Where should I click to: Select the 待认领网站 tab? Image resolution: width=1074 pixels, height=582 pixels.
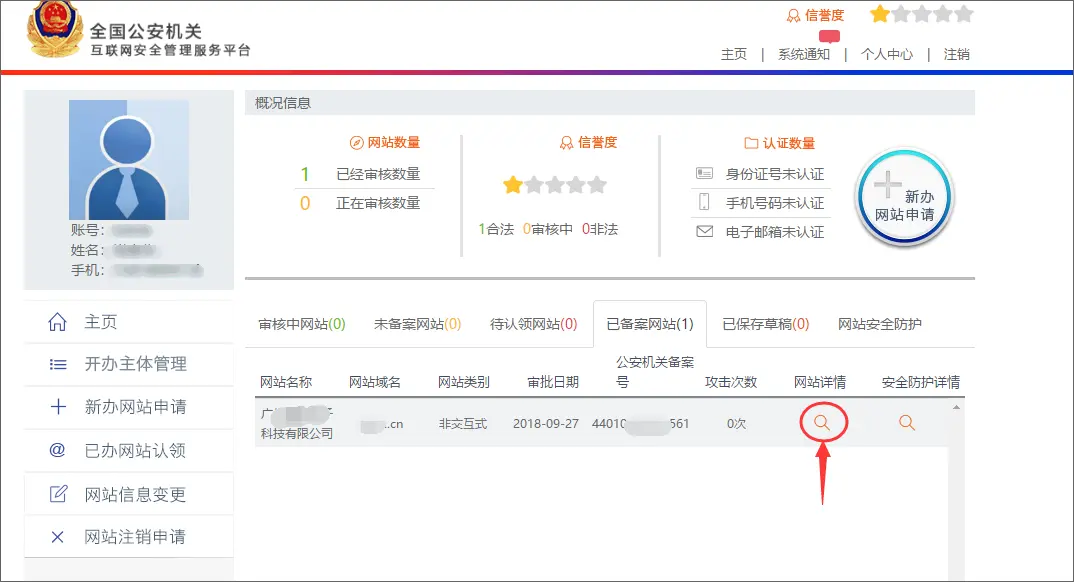(533, 324)
